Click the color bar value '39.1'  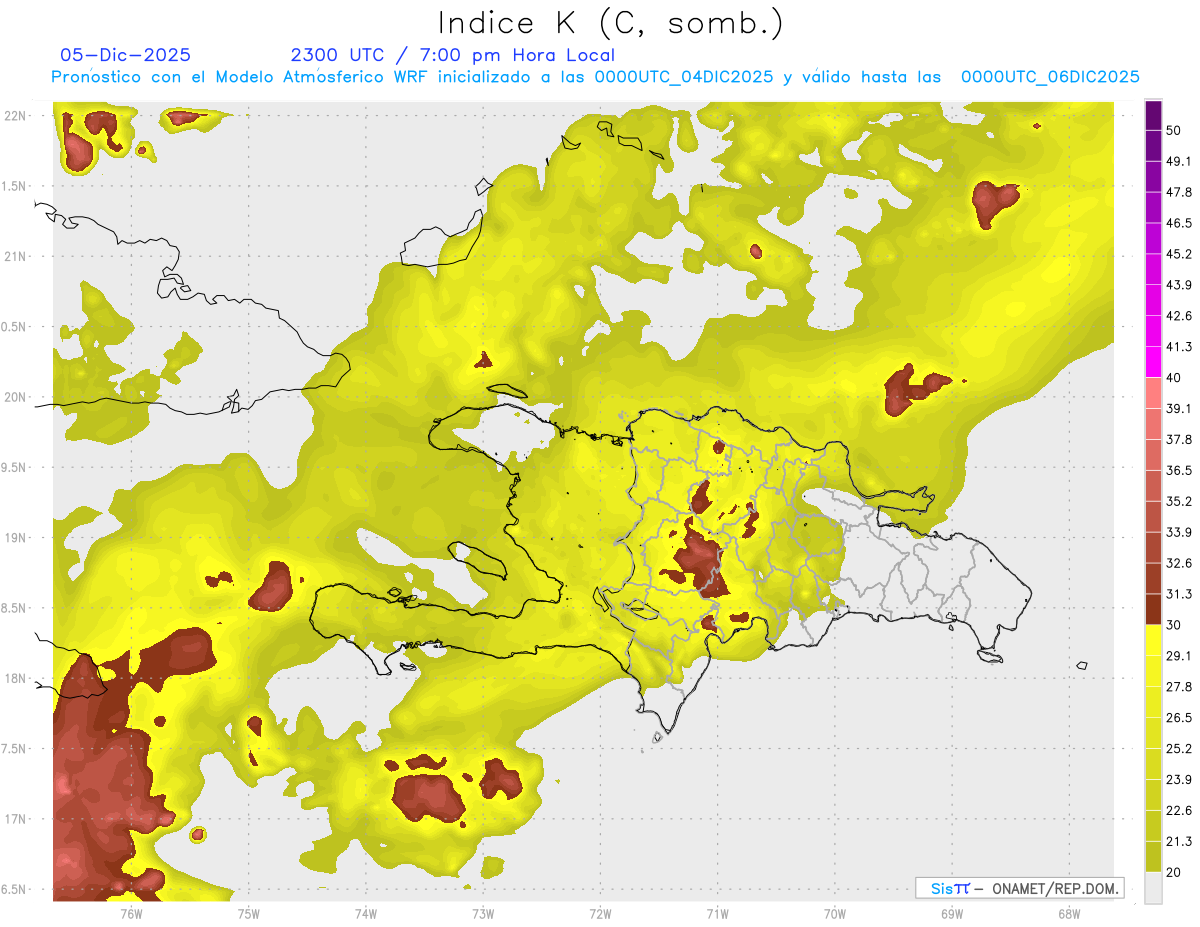pyautogui.click(x=1179, y=408)
